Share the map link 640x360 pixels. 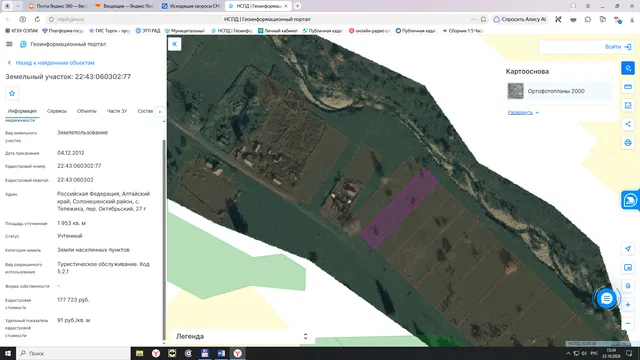[628, 124]
